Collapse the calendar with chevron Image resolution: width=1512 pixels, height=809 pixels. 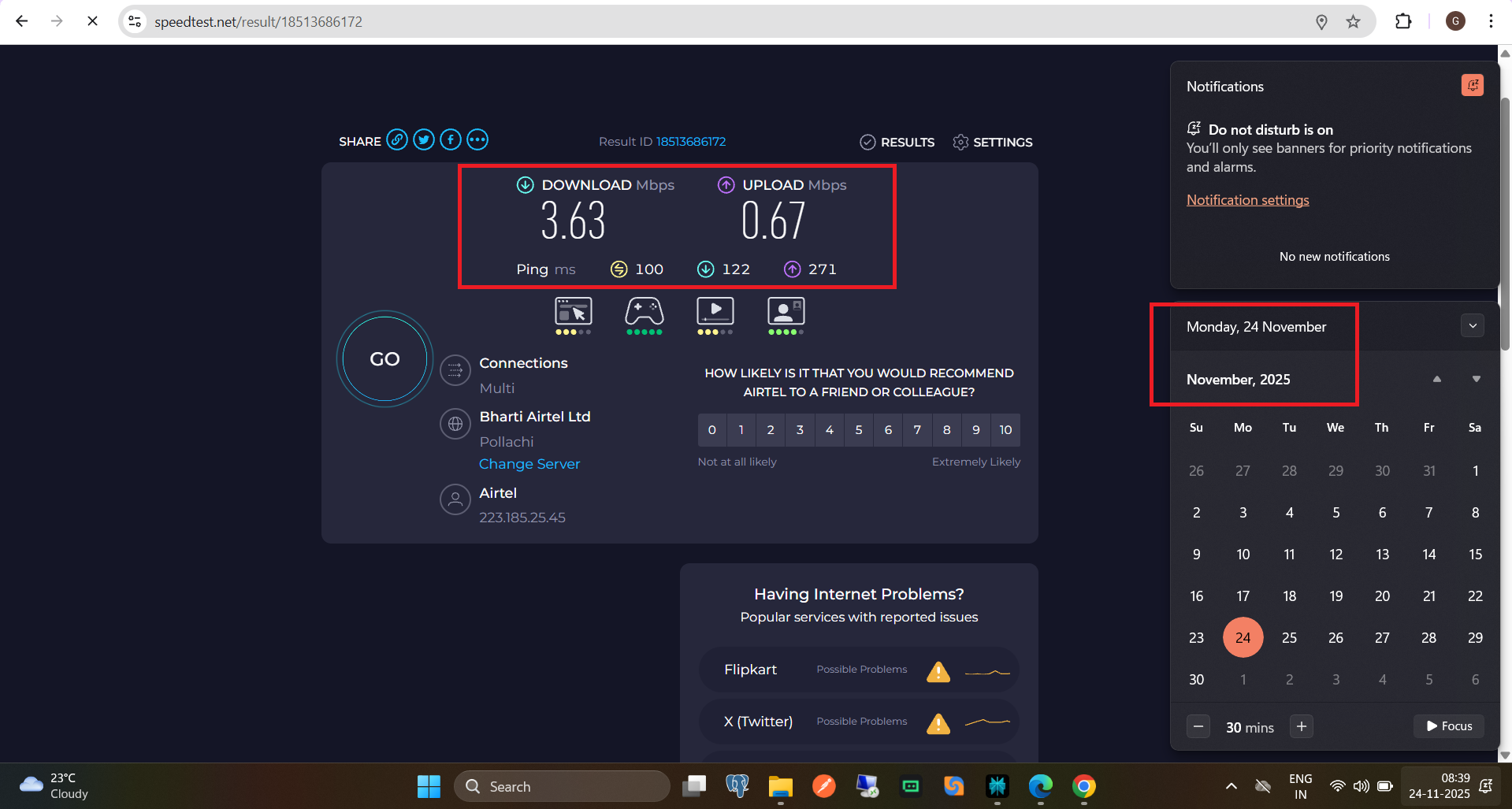pos(1472,326)
